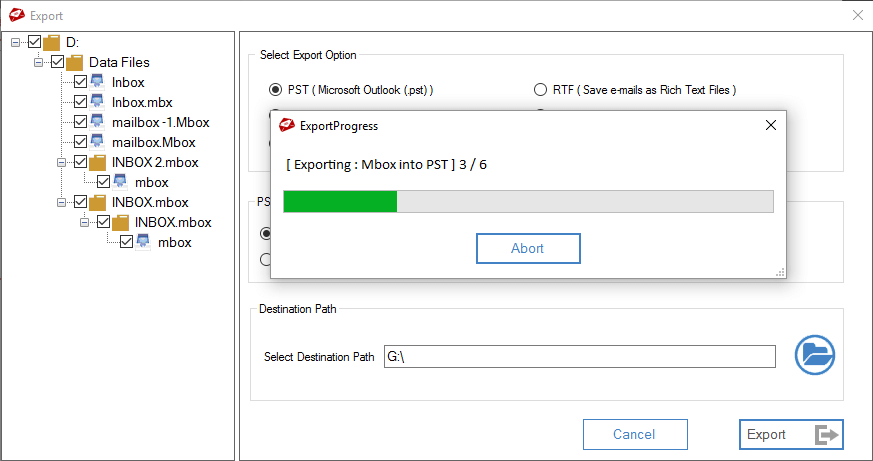Click the mail icon of mbox under nested INBOX.mbox
Screen dimensions: 873x461
tap(143, 242)
